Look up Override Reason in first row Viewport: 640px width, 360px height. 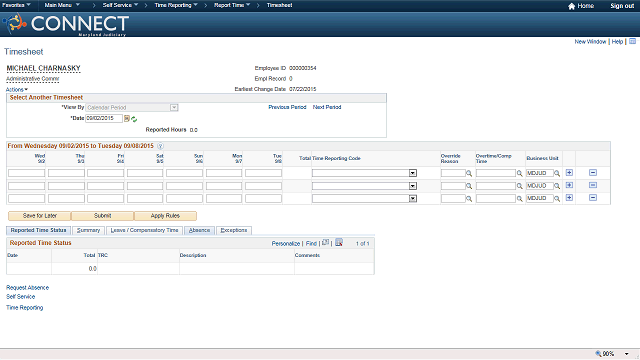(469, 173)
